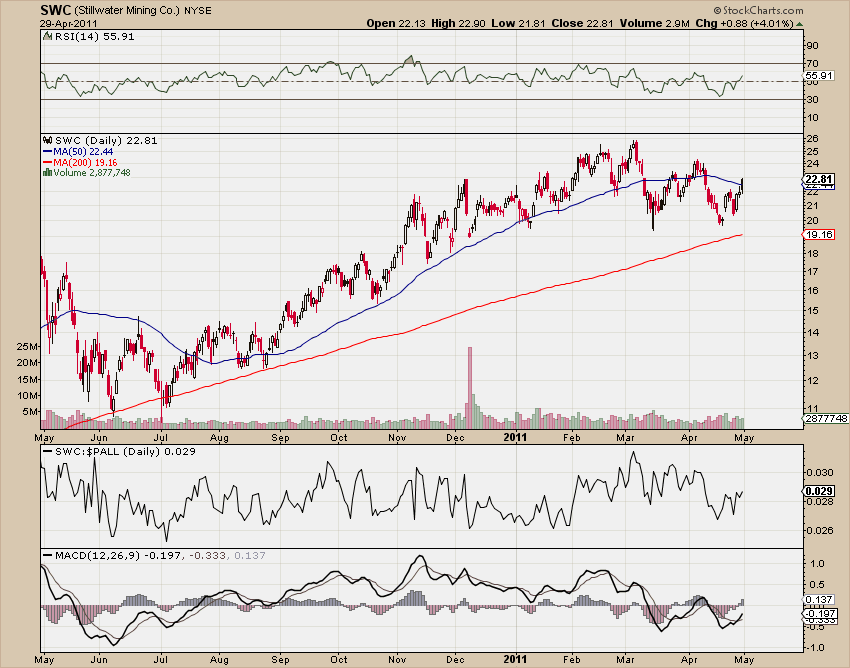Click the 2877748 volume axis tag
Image resolution: width=850 pixels, height=668 pixels.
(x=826, y=419)
